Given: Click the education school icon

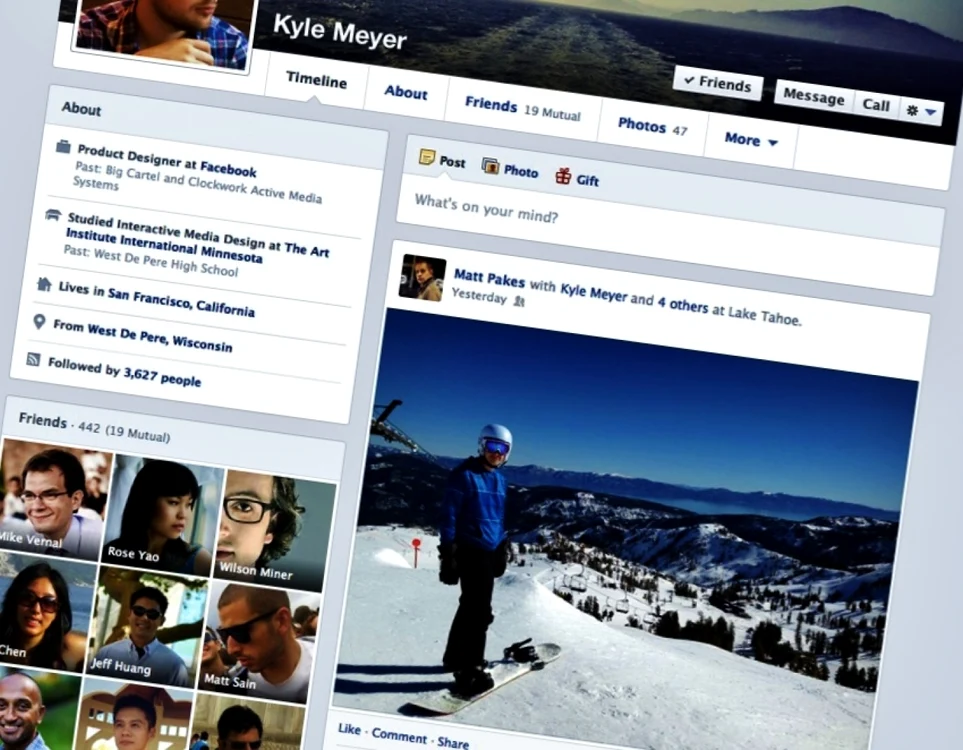Looking at the screenshot, I should pyautogui.click(x=53, y=214).
